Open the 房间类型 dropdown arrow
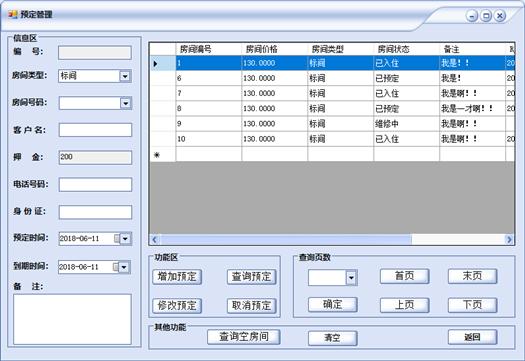Screen dimensions: 525x361 click(125, 76)
